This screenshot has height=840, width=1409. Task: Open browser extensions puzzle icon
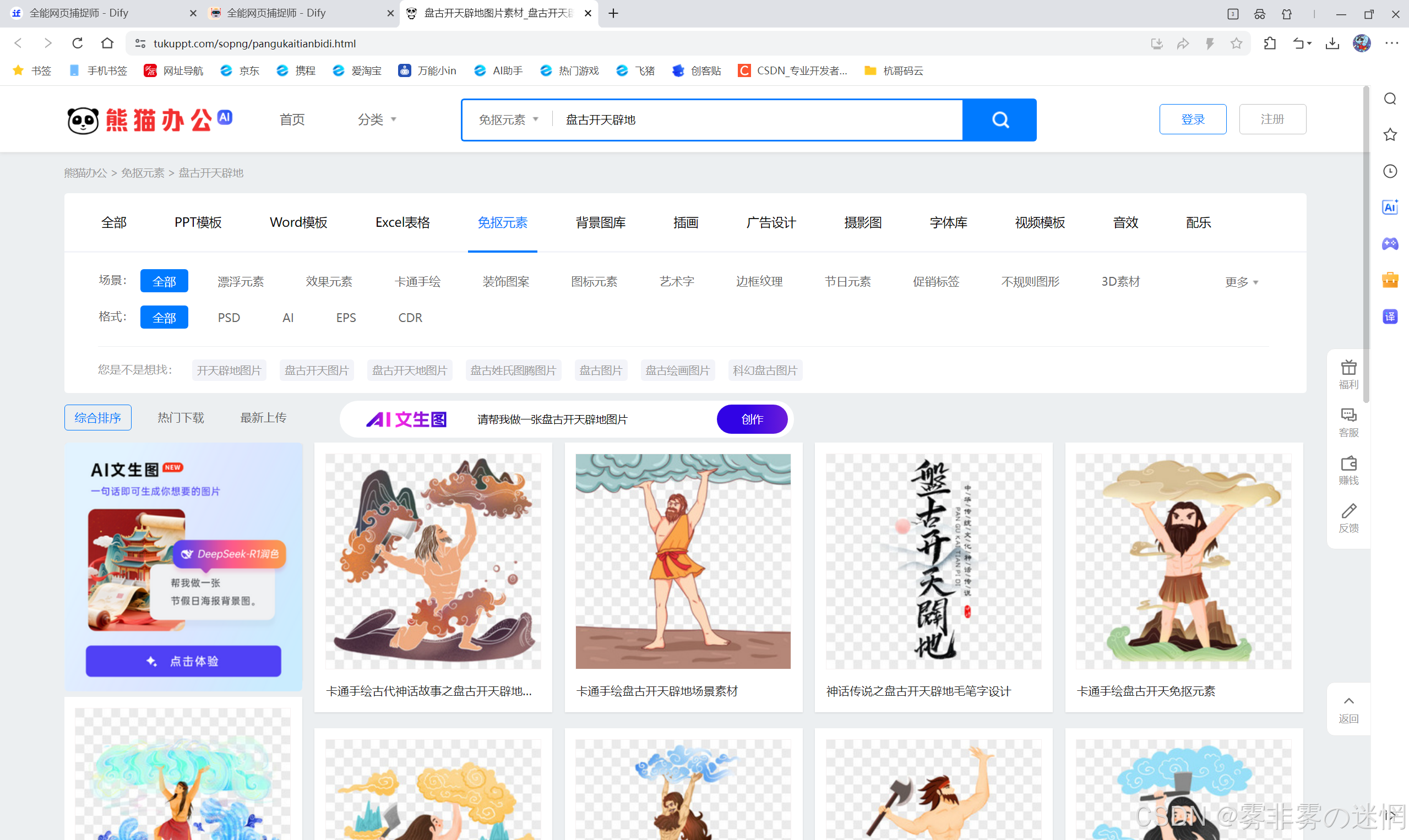point(1270,43)
